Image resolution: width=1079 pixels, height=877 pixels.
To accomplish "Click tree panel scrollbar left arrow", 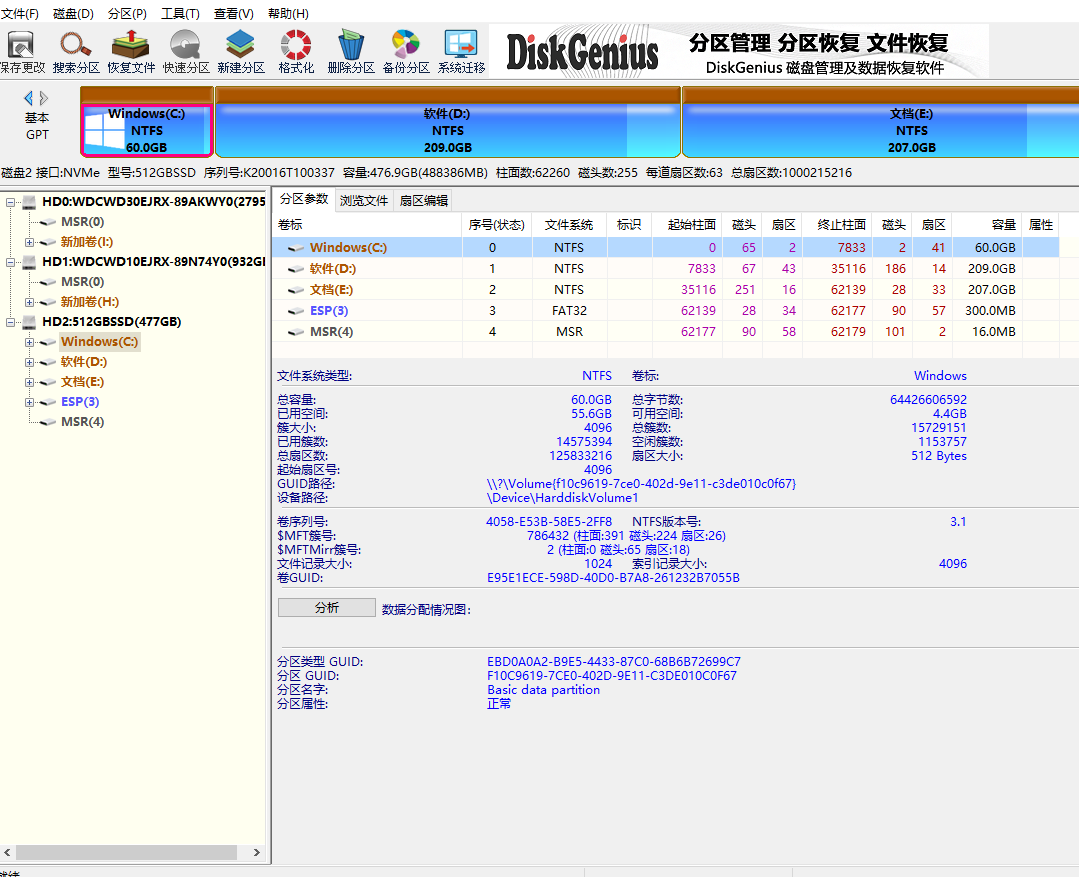I will click(7, 852).
